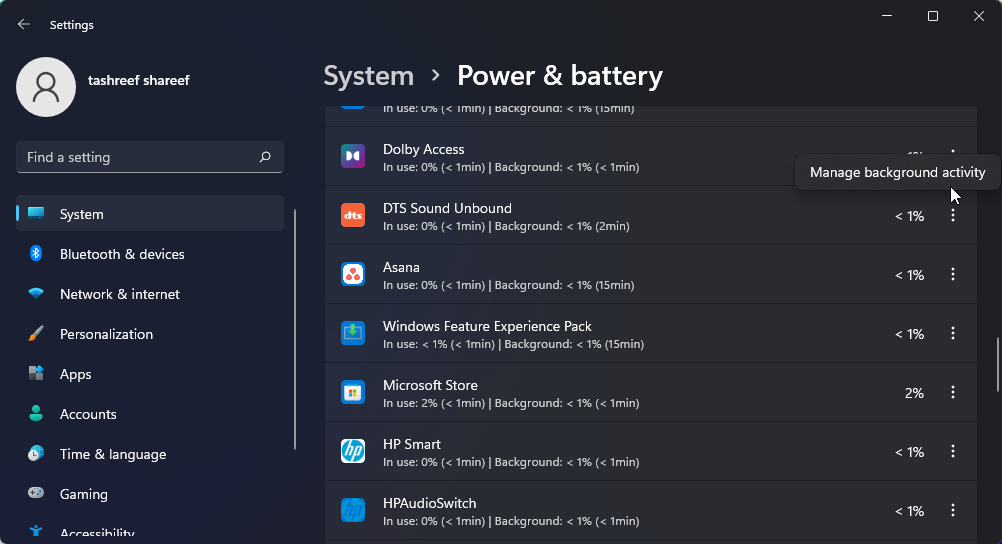
Task: Click the HP Smart app icon
Action: click(352, 452)
